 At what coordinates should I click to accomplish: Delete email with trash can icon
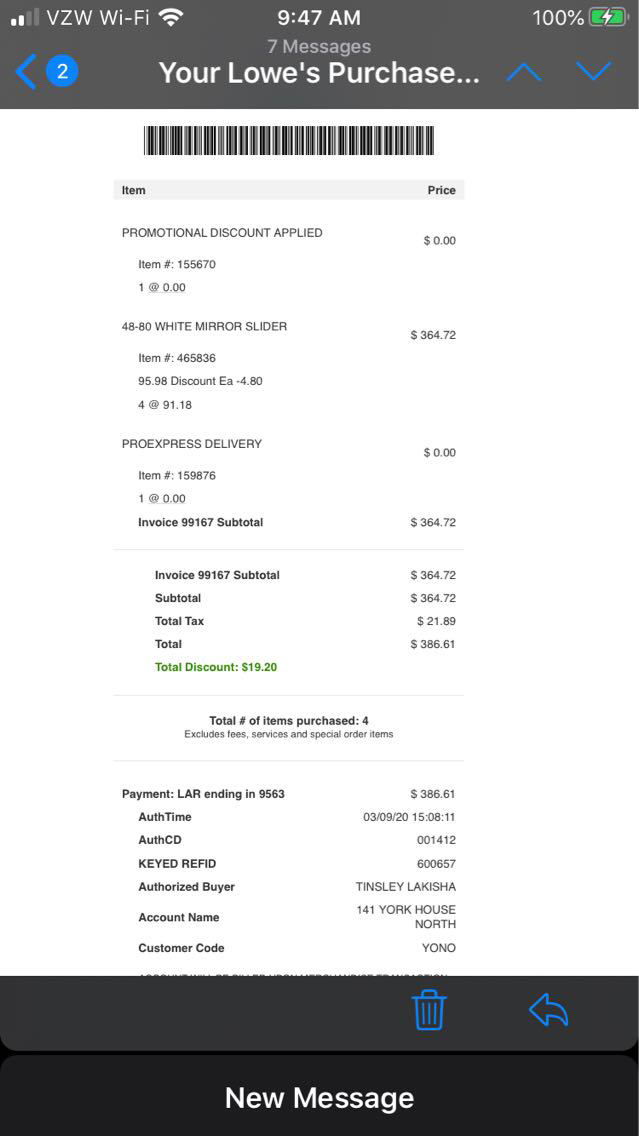[429, 1010]
